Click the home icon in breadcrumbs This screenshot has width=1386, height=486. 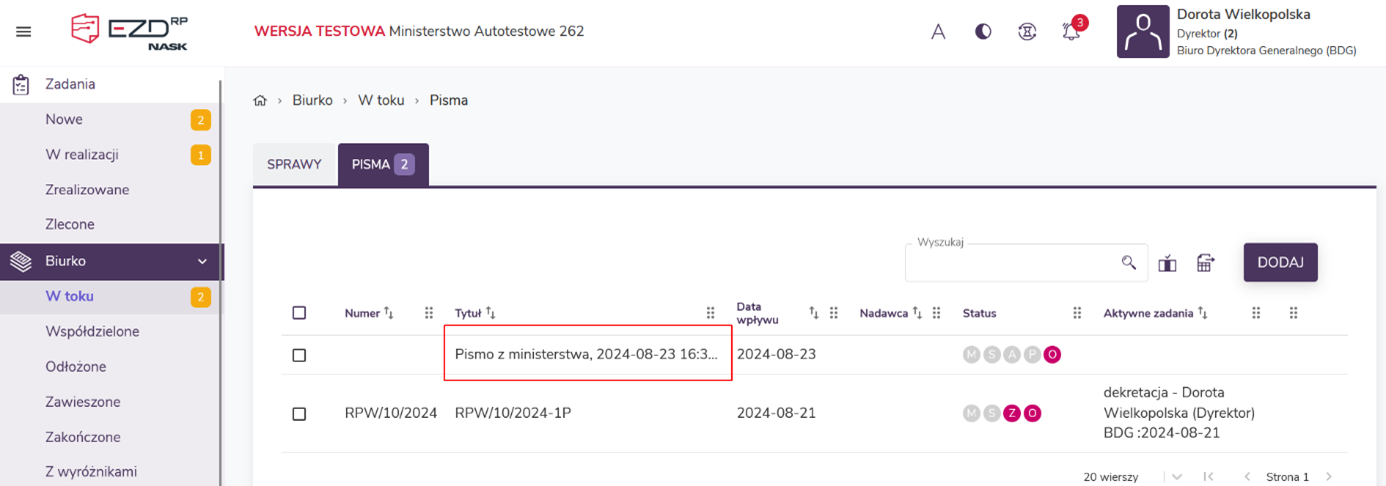tap(261, 101)
